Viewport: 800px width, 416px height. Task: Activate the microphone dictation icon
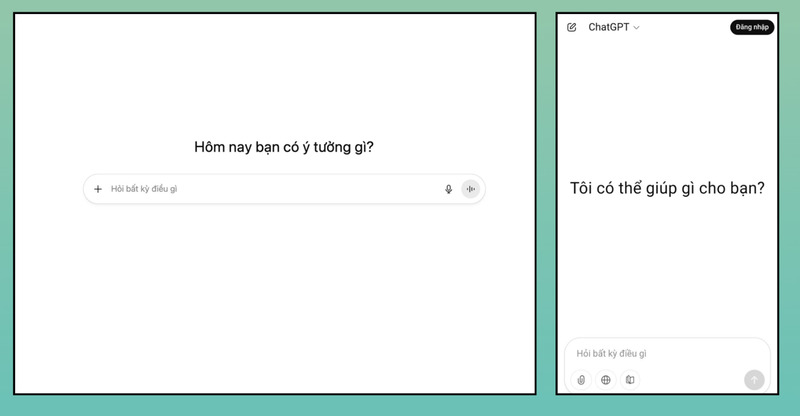click(448, 189)
